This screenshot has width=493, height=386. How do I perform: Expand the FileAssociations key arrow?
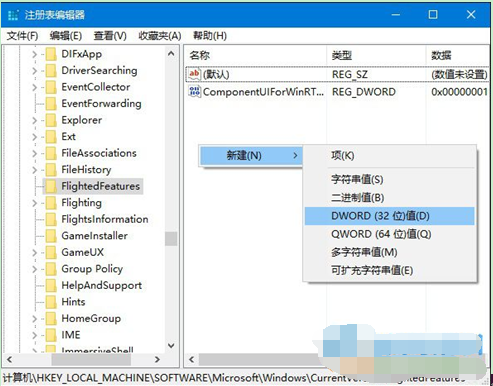(34, 153)
